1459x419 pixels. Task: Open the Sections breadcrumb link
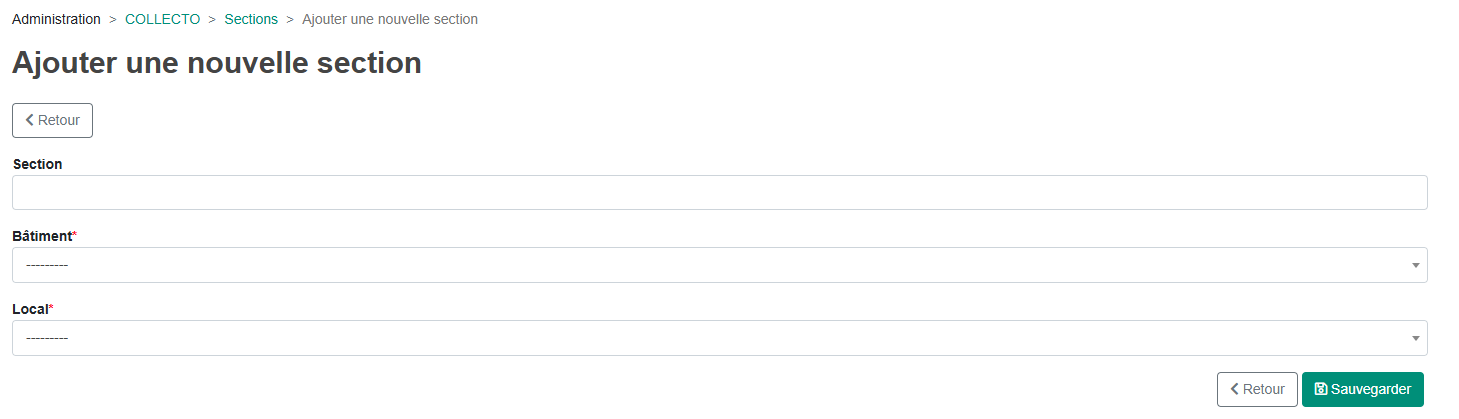pos(251,19)
